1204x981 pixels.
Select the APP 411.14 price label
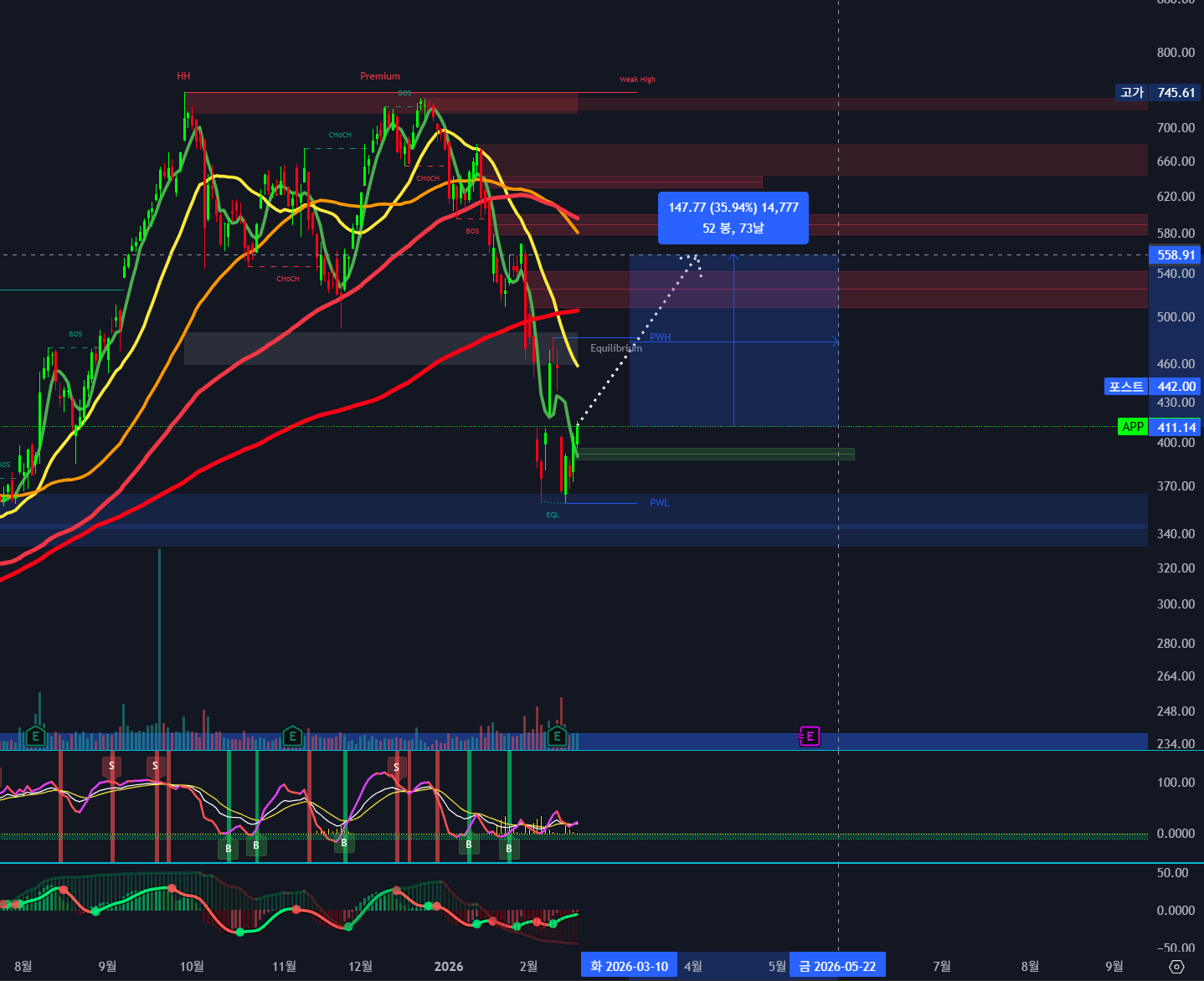(1160, 427)
